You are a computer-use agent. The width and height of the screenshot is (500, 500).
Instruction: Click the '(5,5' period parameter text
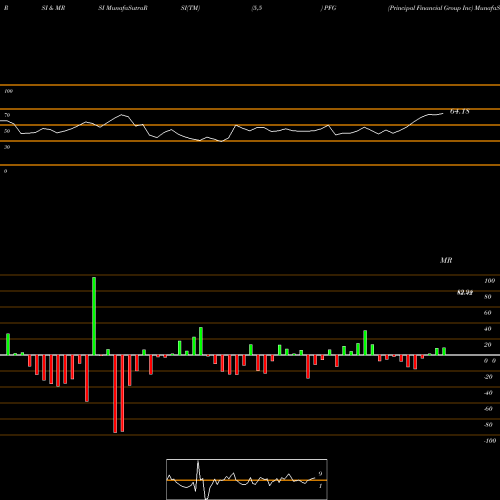pyautogui.click(x=257, y=8)
